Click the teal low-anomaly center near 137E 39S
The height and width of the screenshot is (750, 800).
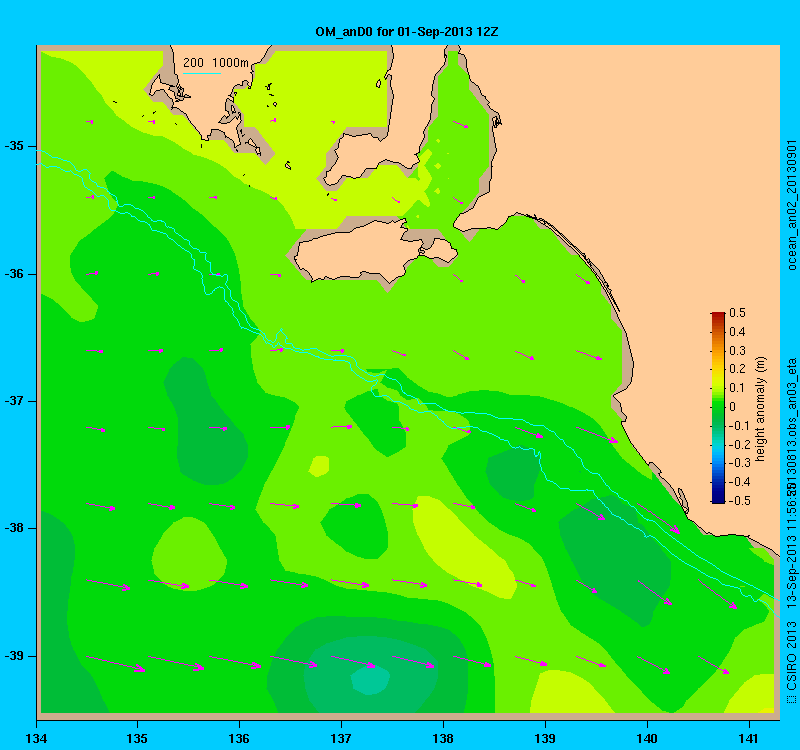pyautogui.click(x=371, y=680)
